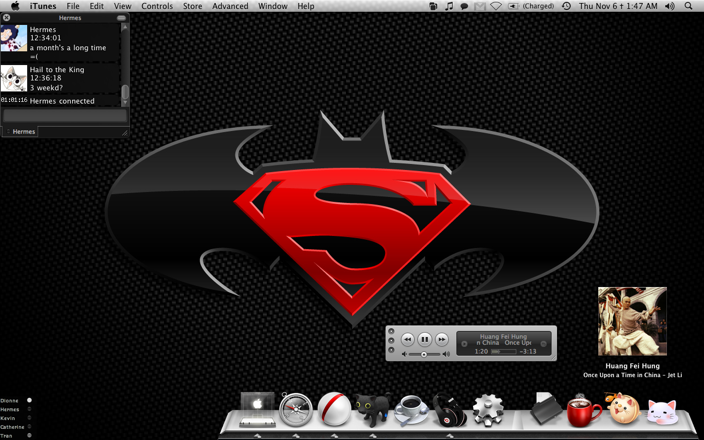704x440 pixels.
Task: Open the white cat face dock icon
Action: tap(662, 412)
